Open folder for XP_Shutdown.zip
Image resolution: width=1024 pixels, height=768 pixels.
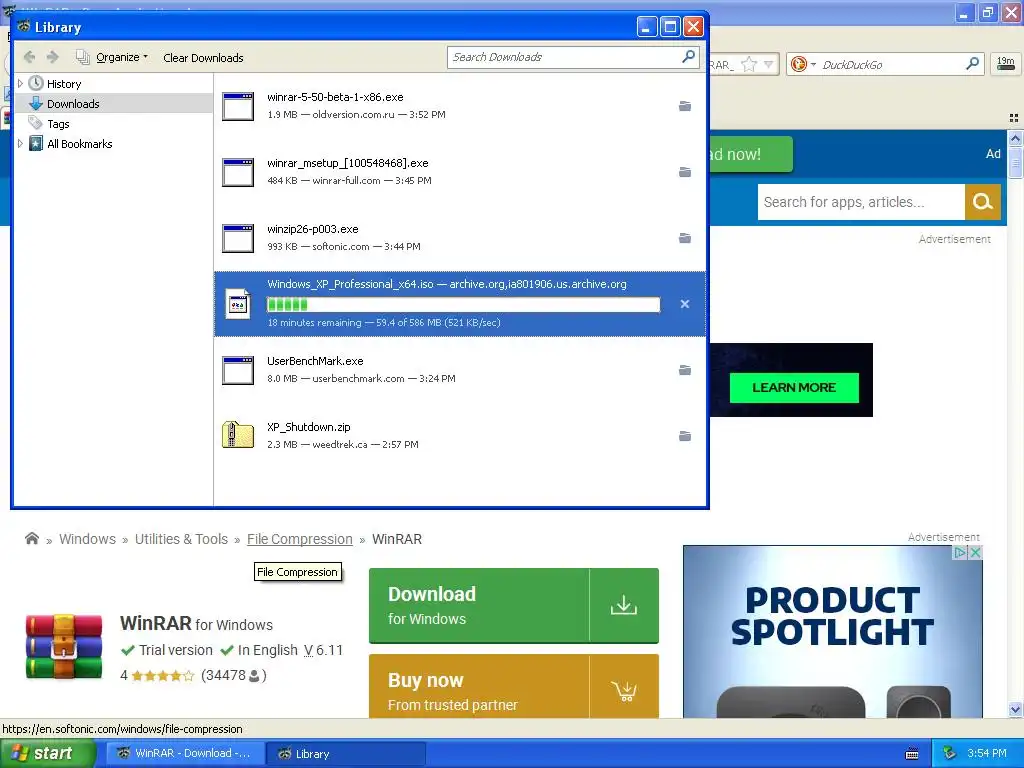point(684,436)
